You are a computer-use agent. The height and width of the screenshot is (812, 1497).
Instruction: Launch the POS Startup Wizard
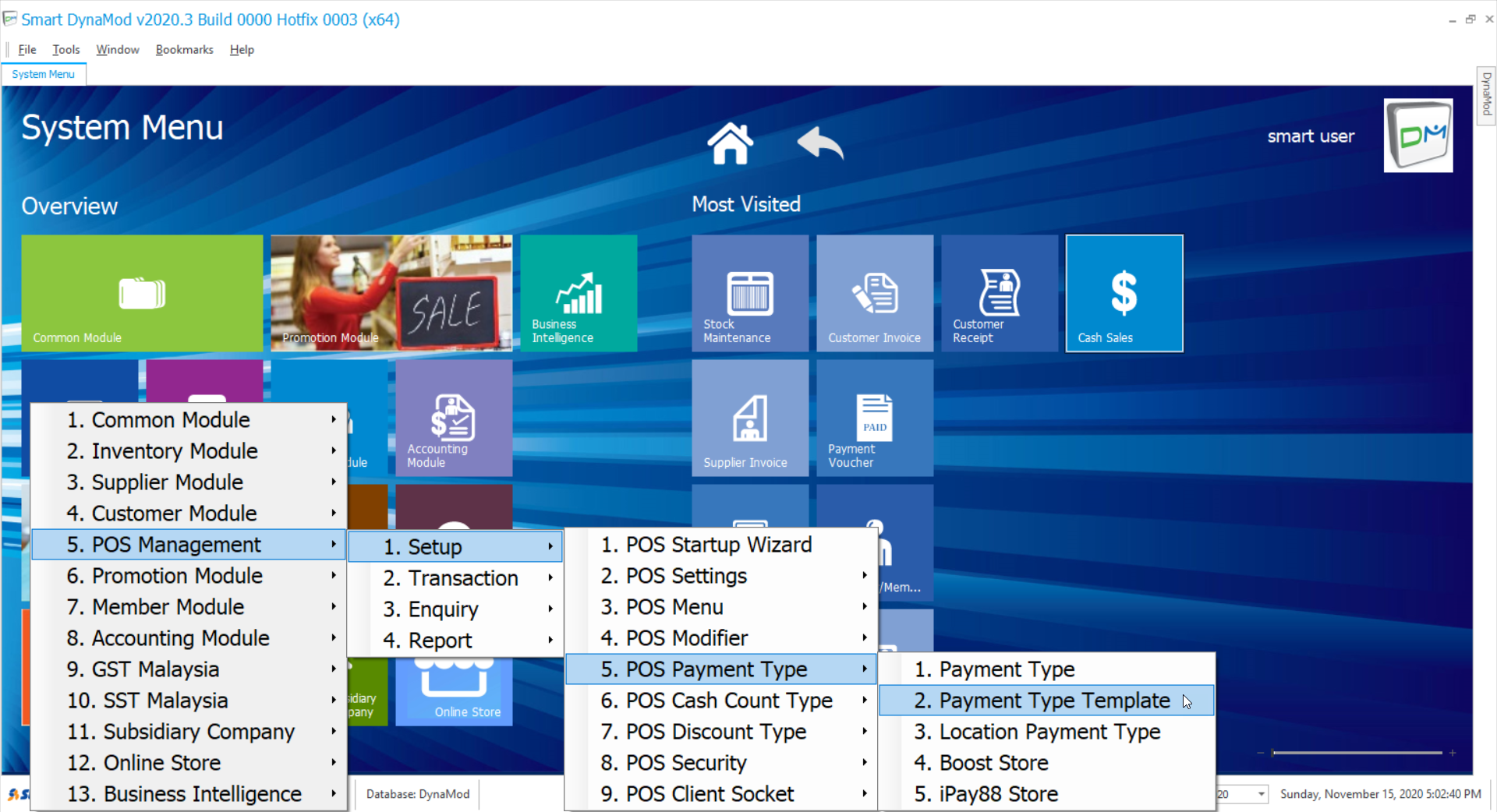[721, 544]
